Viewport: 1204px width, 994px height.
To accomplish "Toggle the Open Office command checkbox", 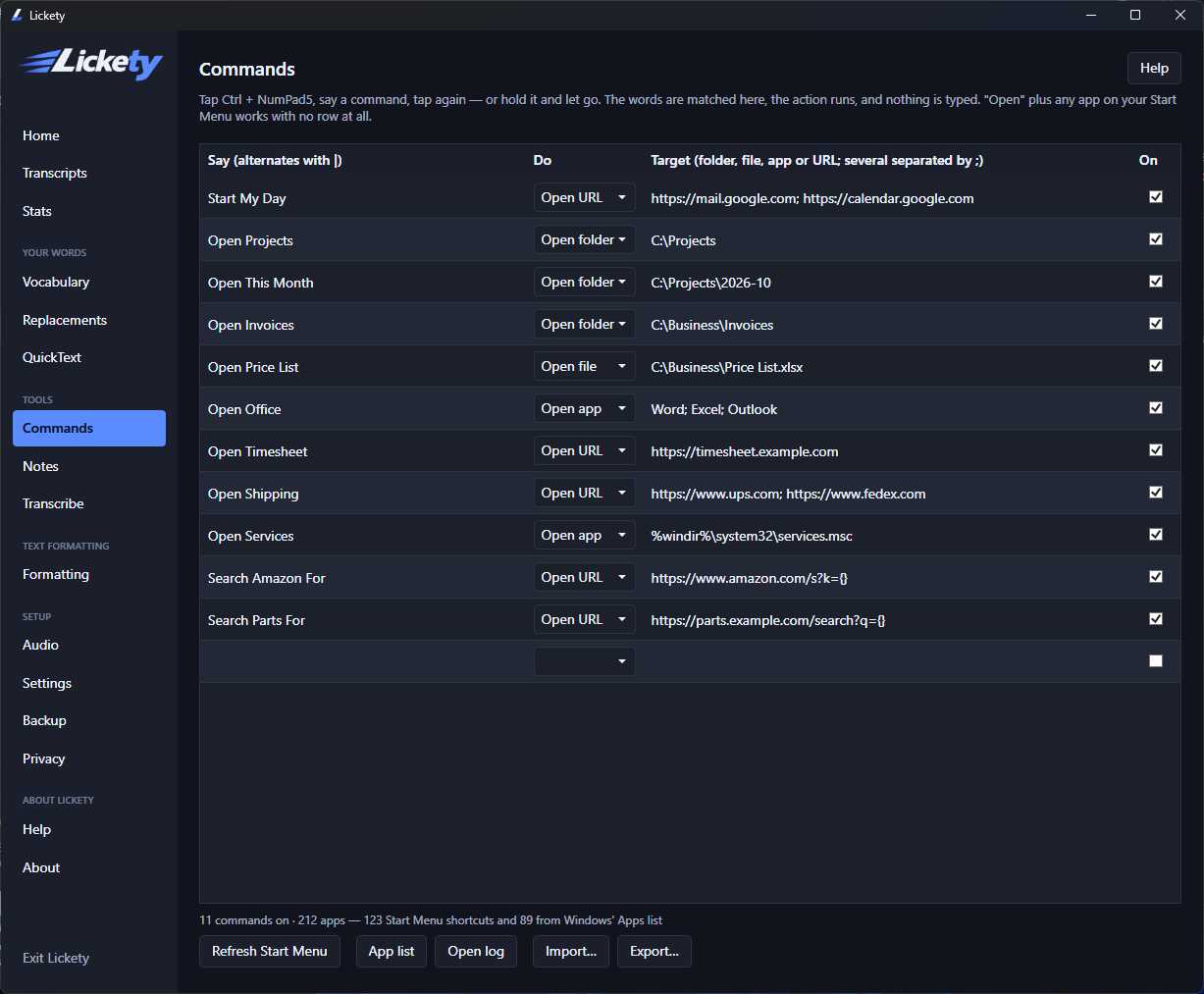I will (x=1156, y=408).
